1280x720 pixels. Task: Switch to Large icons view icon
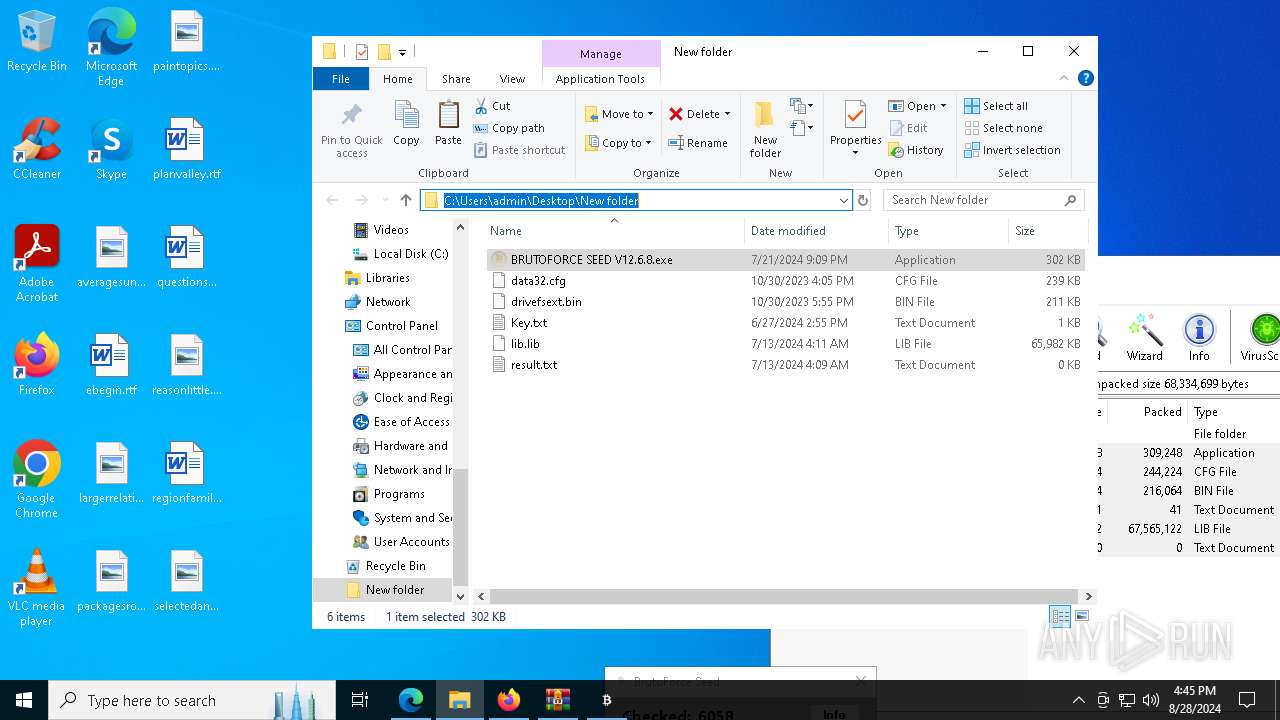click(x=1081, y=616)
